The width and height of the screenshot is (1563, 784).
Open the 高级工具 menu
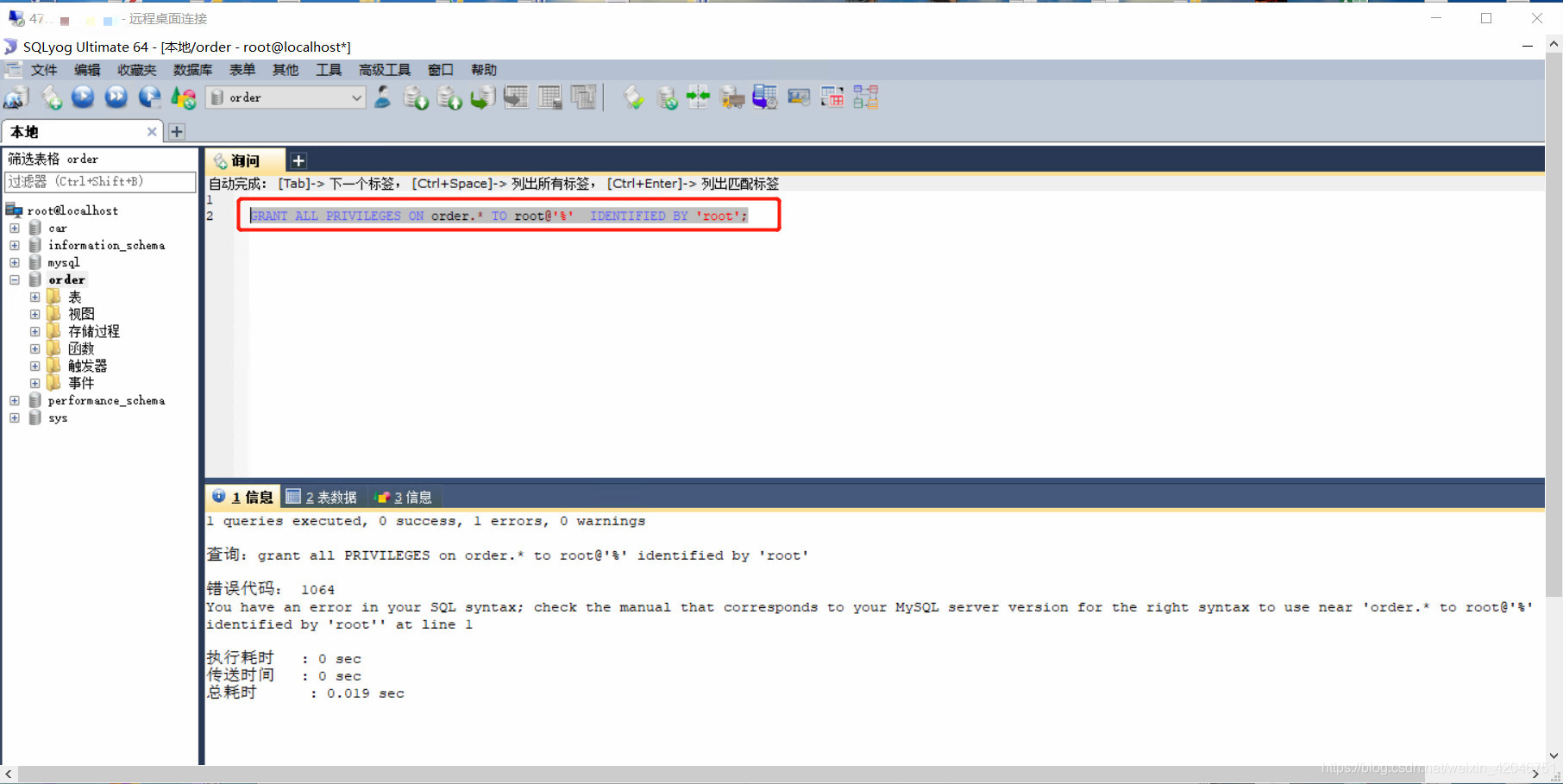click(x=385, y=70)
